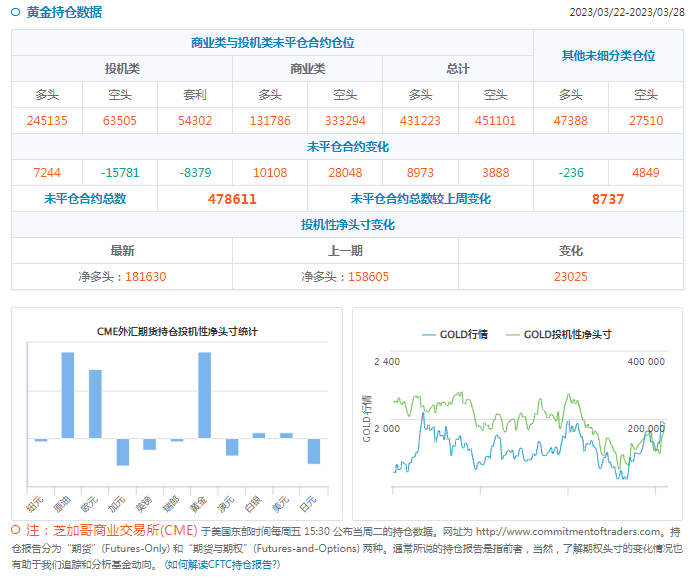Select the other short value 27510
This screenshot has height=582, width=700.
[x=646, y=121]
